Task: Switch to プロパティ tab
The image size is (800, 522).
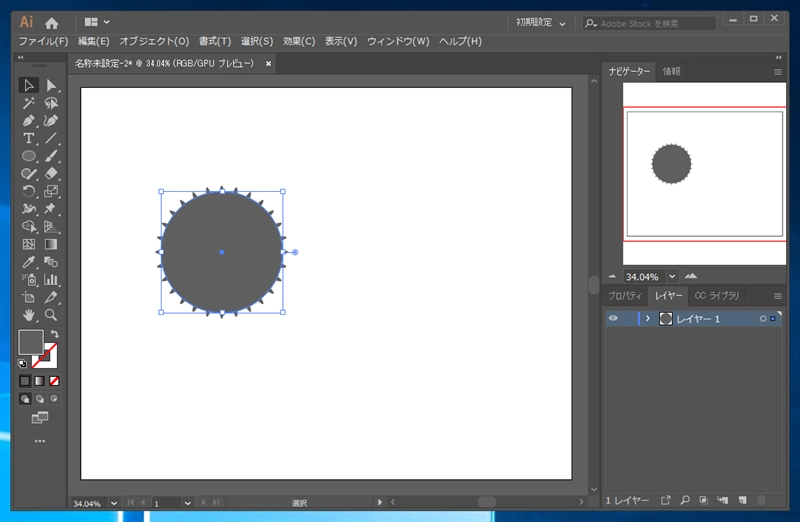Action: 625,296
